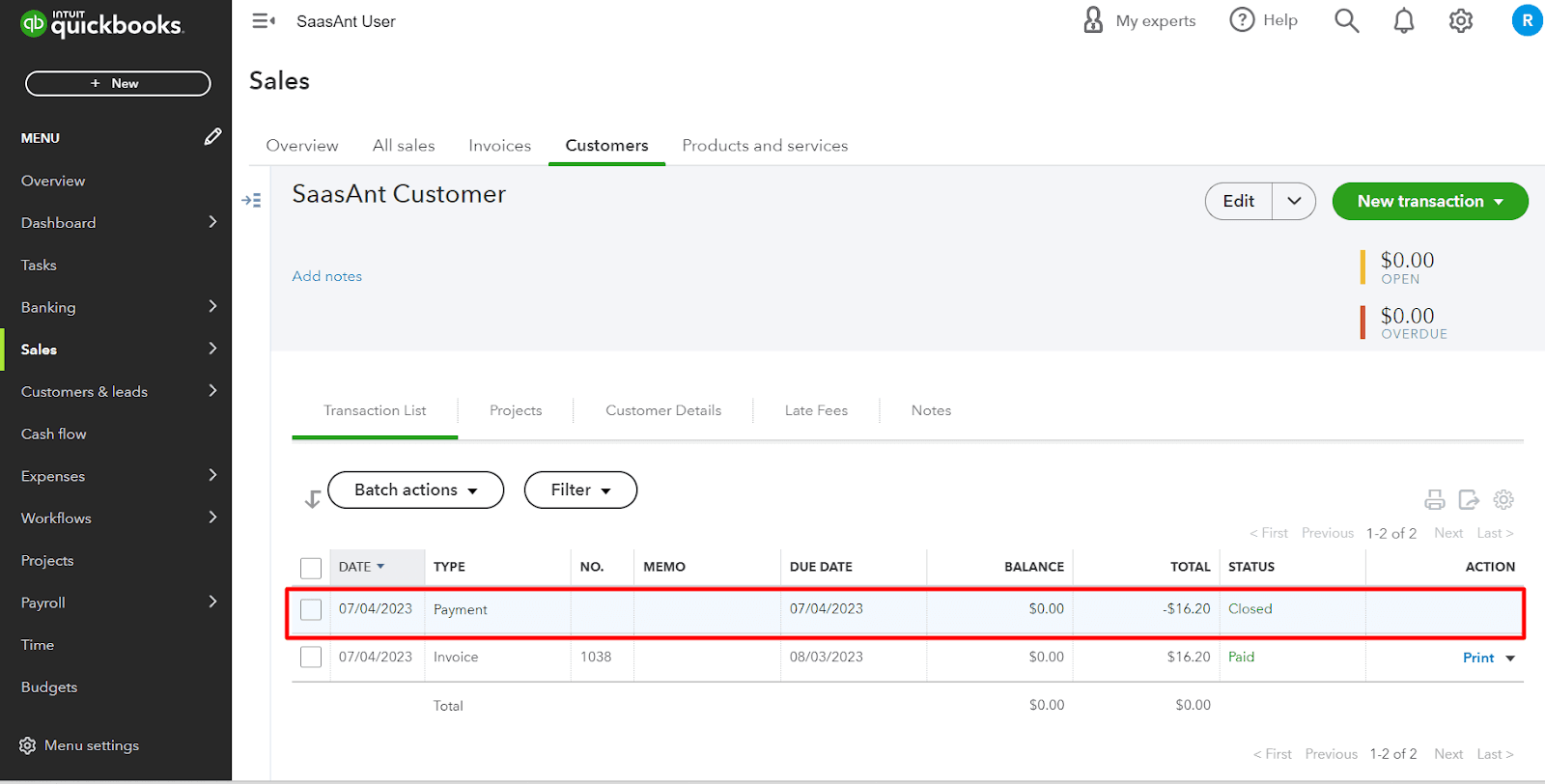This screenshot has height=784, width=1545.
Task: Go to Tasks in the sidebar
Action: tap(39, 265)
